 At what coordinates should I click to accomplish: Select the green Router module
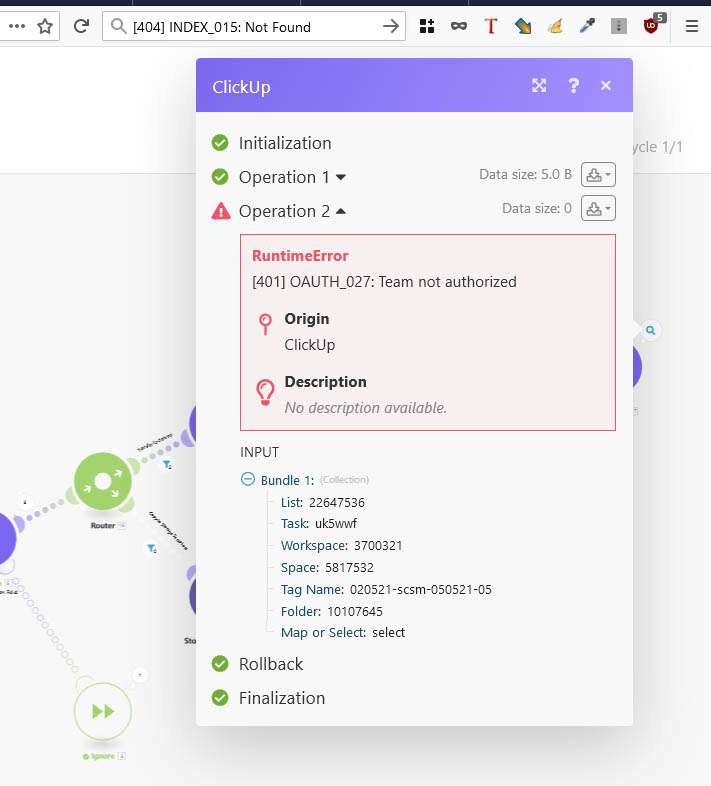pyautogui.click(x=103, y=481)
